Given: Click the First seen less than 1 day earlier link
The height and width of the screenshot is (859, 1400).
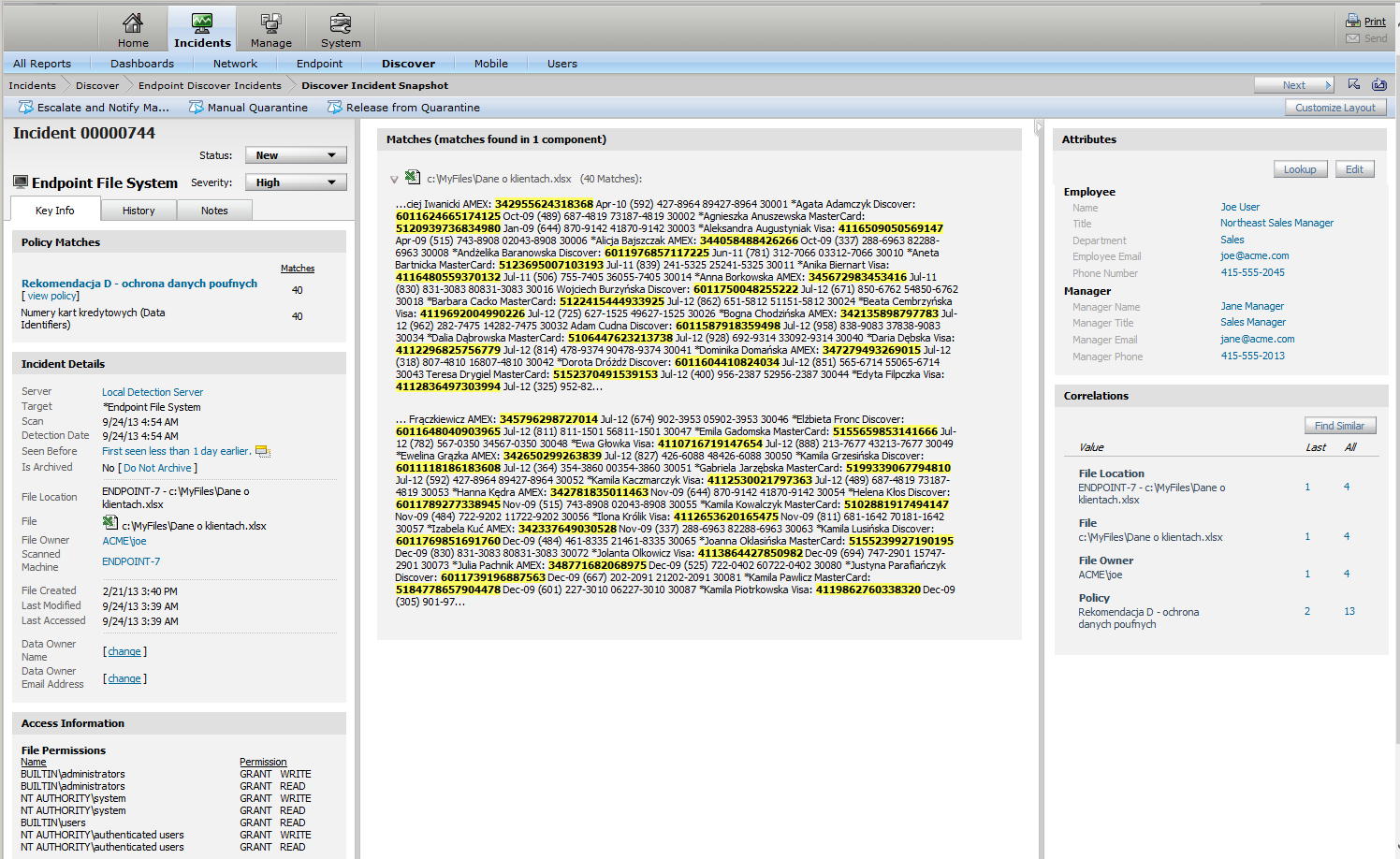Looking at the screenshot, I should coord(176,451).
